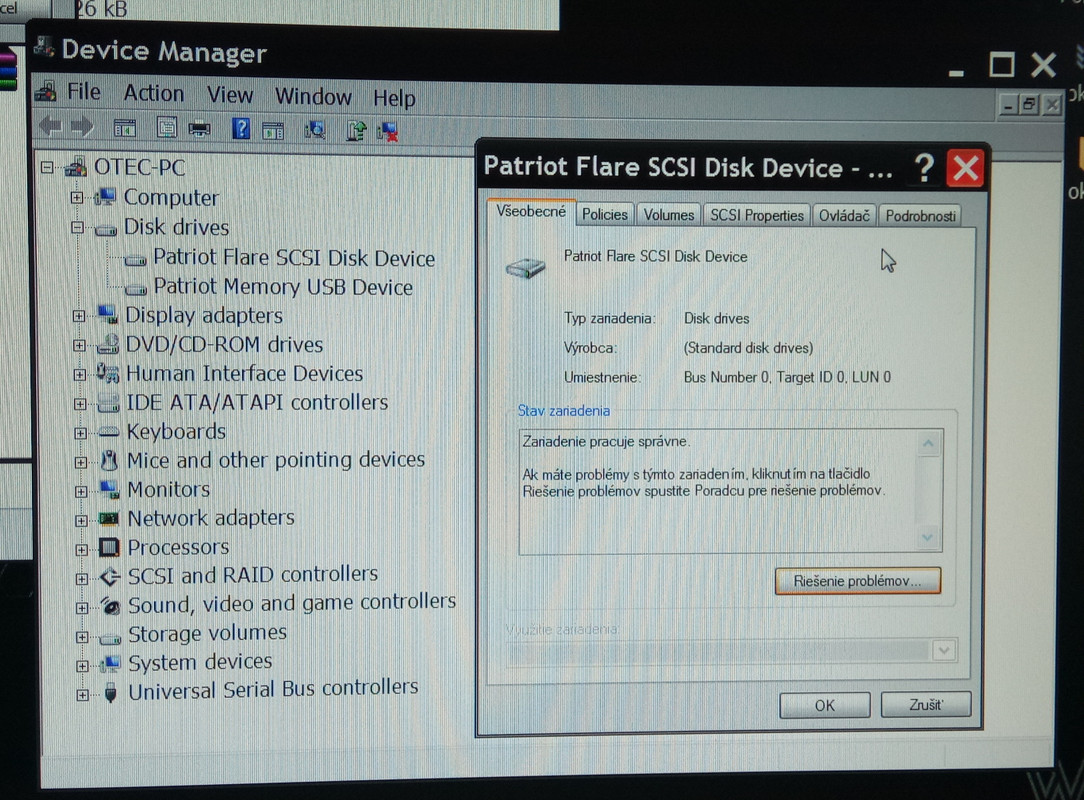Viewport: 1084px width, 800px height.
Task: Click the Display adapters icon
Action: pyautogui.click(x=107, y=315)
